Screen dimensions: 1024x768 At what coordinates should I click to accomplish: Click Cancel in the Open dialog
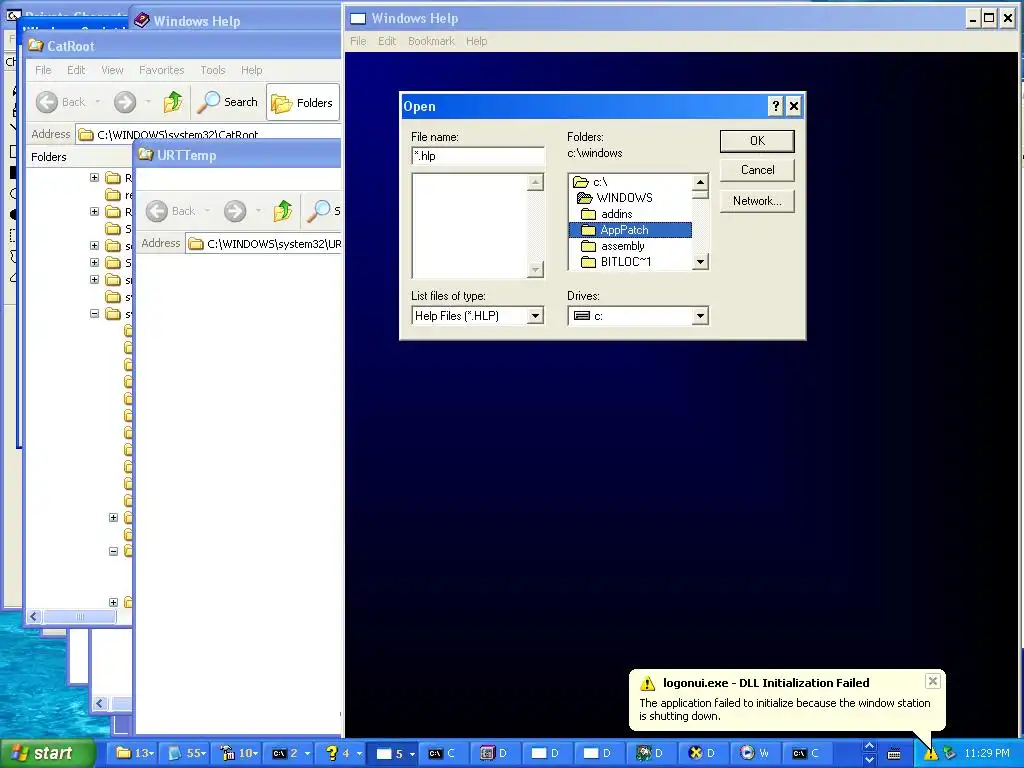[757, 170]
